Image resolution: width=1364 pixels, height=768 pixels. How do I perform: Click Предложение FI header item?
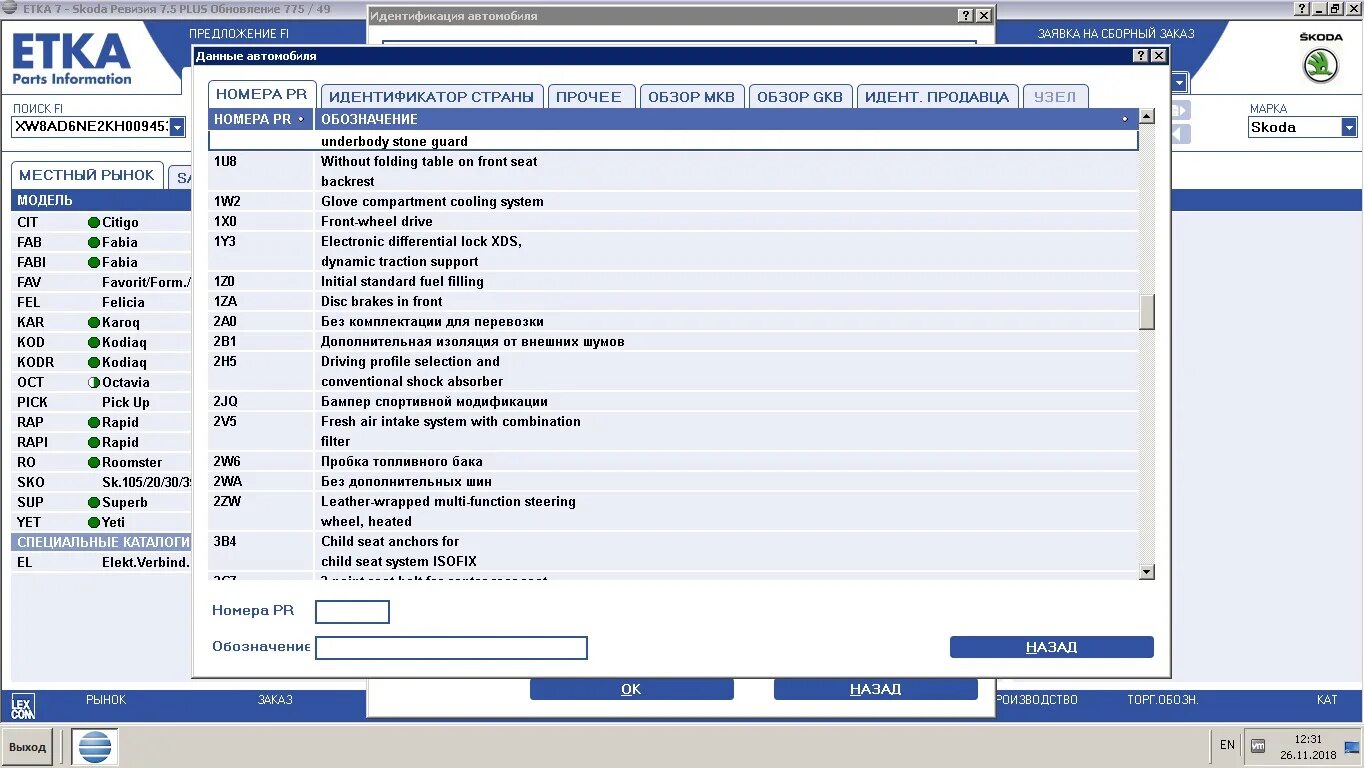(239, 33)
